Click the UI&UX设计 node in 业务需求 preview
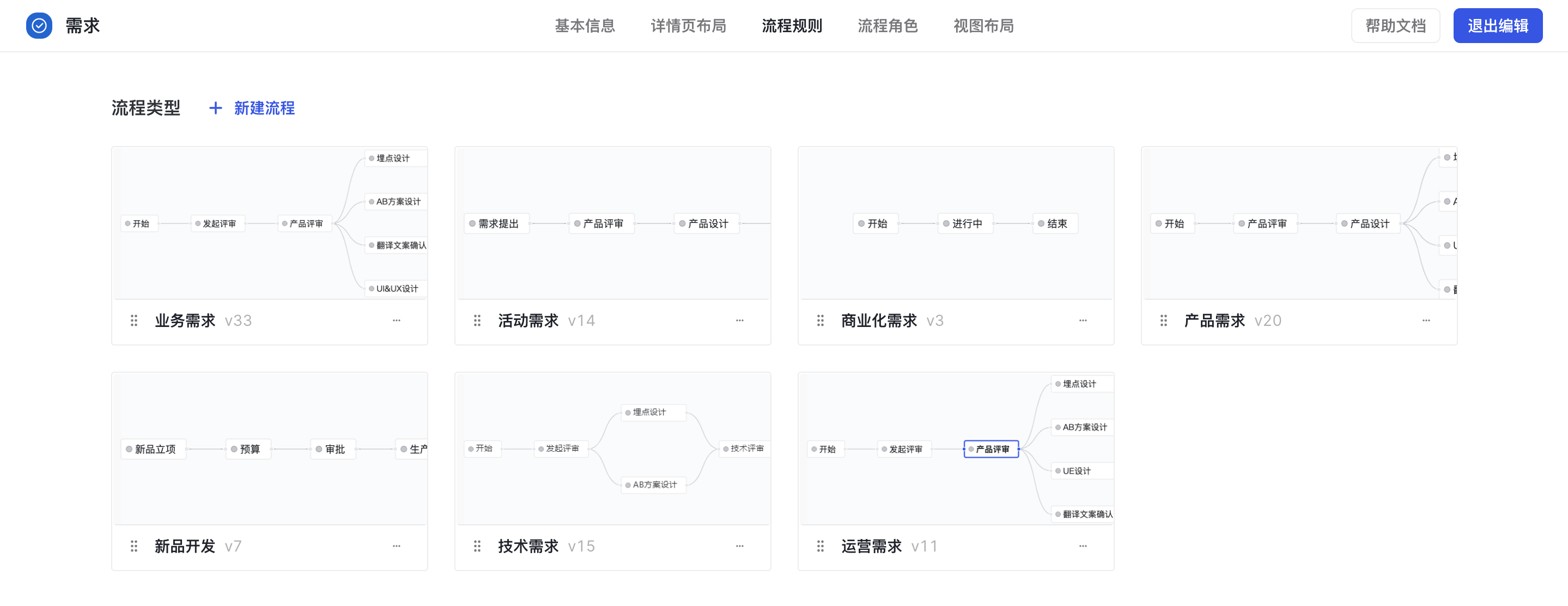Image resolution: width=1568 pixels, height=606 pixels. click(x=396, y=289)
